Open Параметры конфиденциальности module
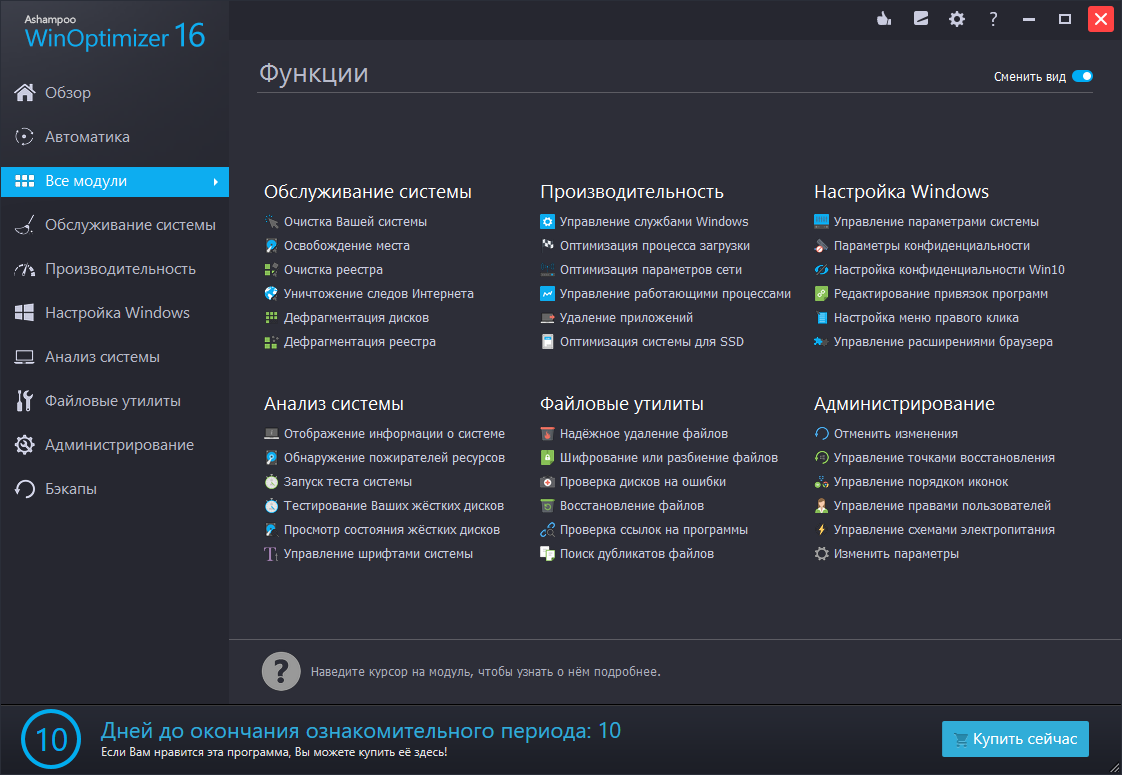Viewport: 1122px width, 775px height. click(x=932, y=245)
